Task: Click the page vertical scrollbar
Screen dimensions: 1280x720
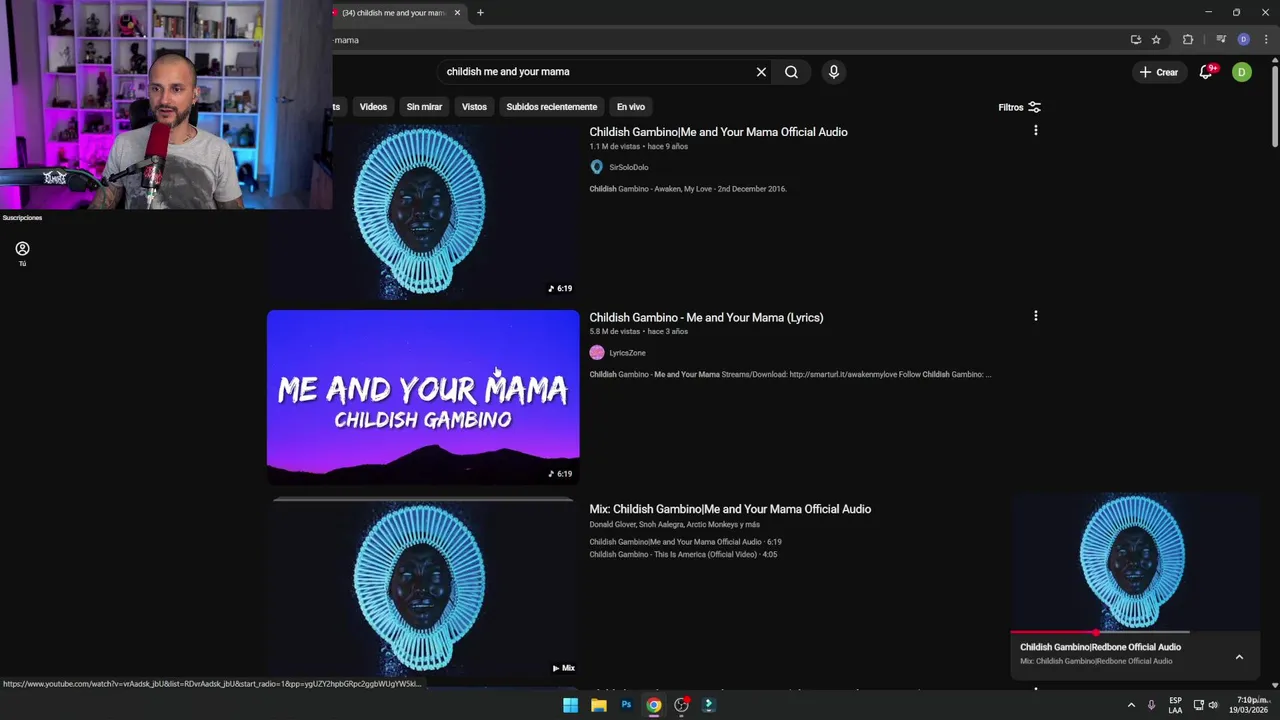Action: click(1275, 105)
